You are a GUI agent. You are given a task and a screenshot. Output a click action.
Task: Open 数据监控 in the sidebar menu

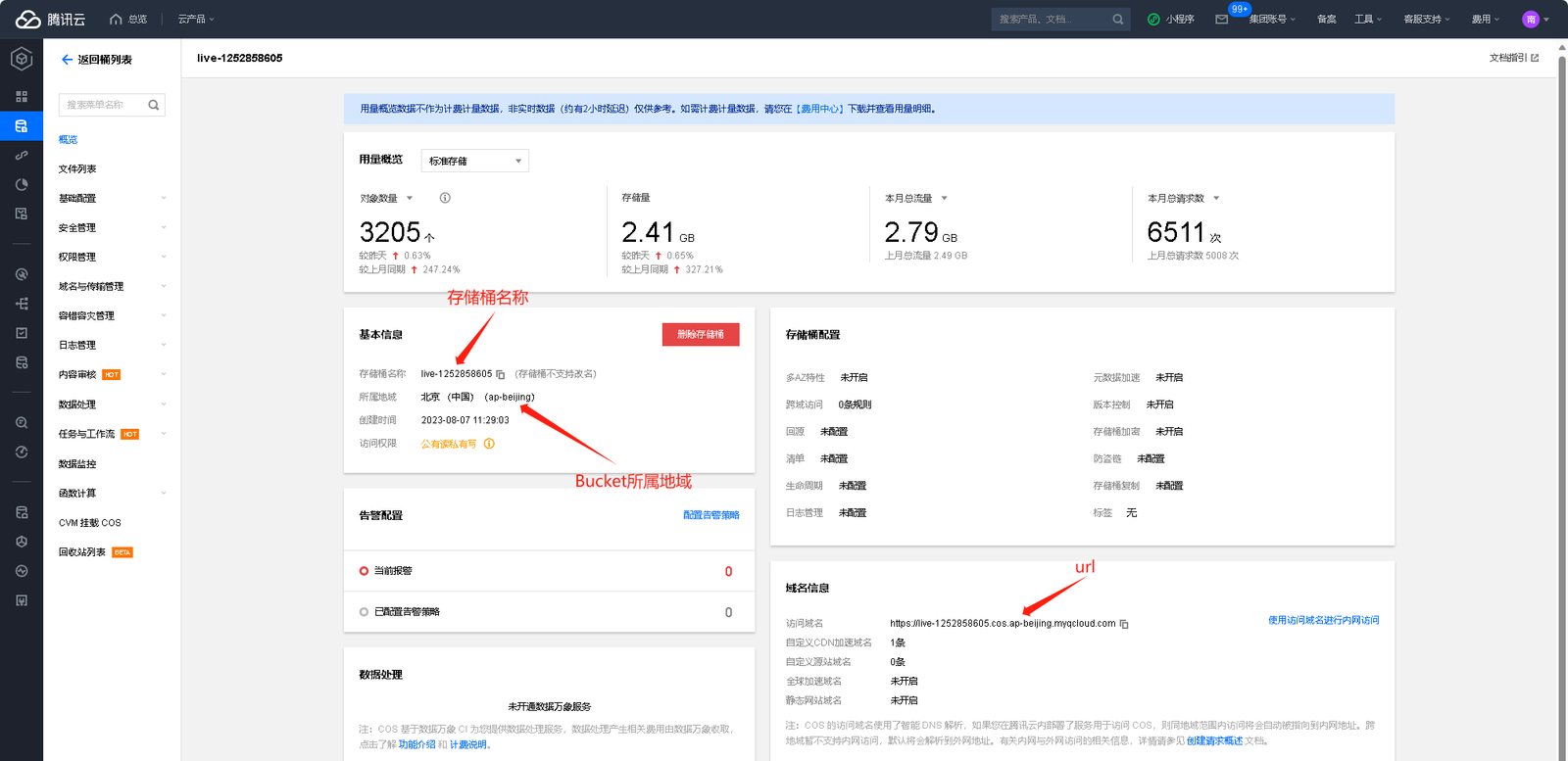pos(77,464)
